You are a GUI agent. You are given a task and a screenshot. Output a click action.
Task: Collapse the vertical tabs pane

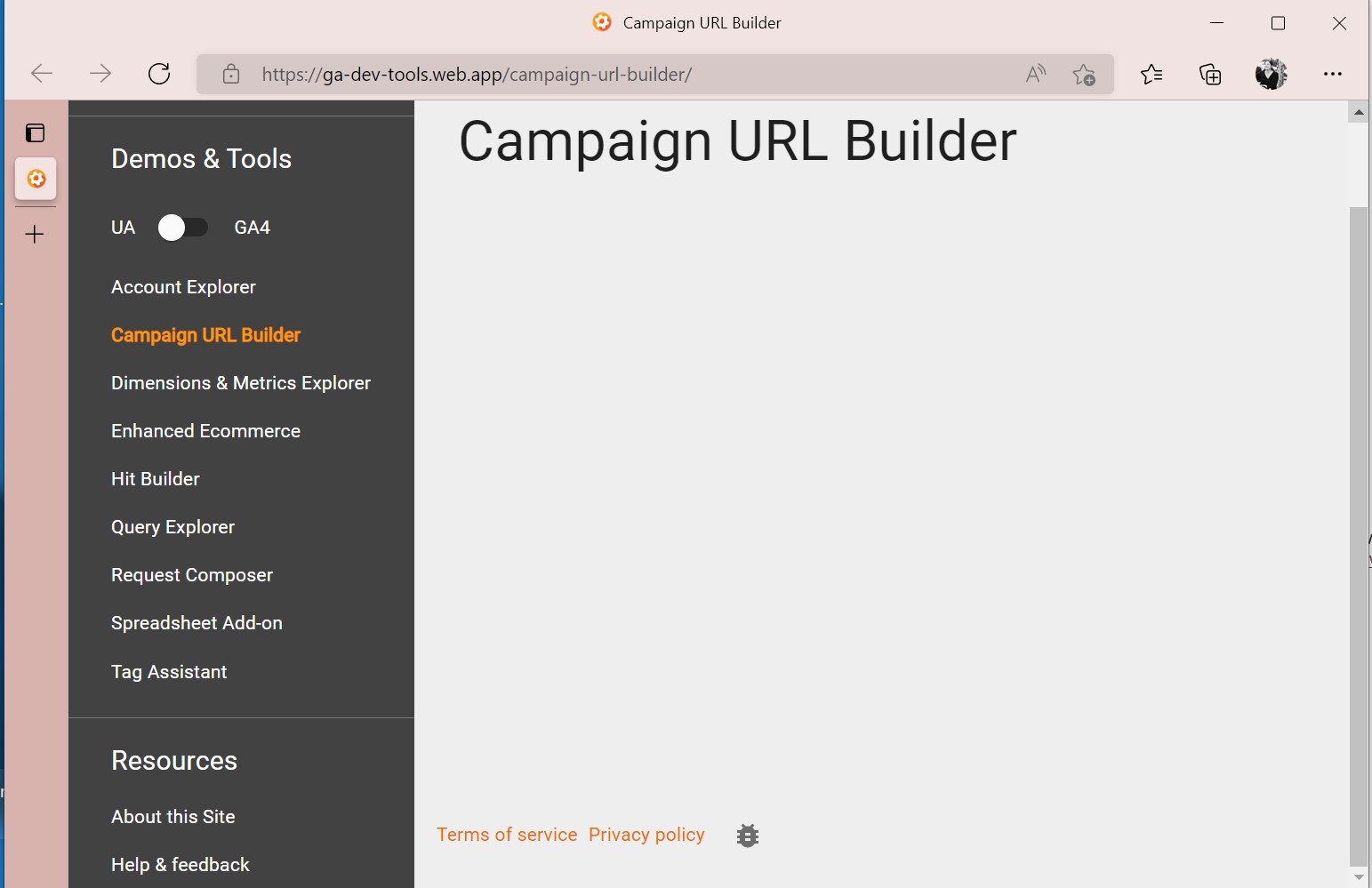click(36, 132)
